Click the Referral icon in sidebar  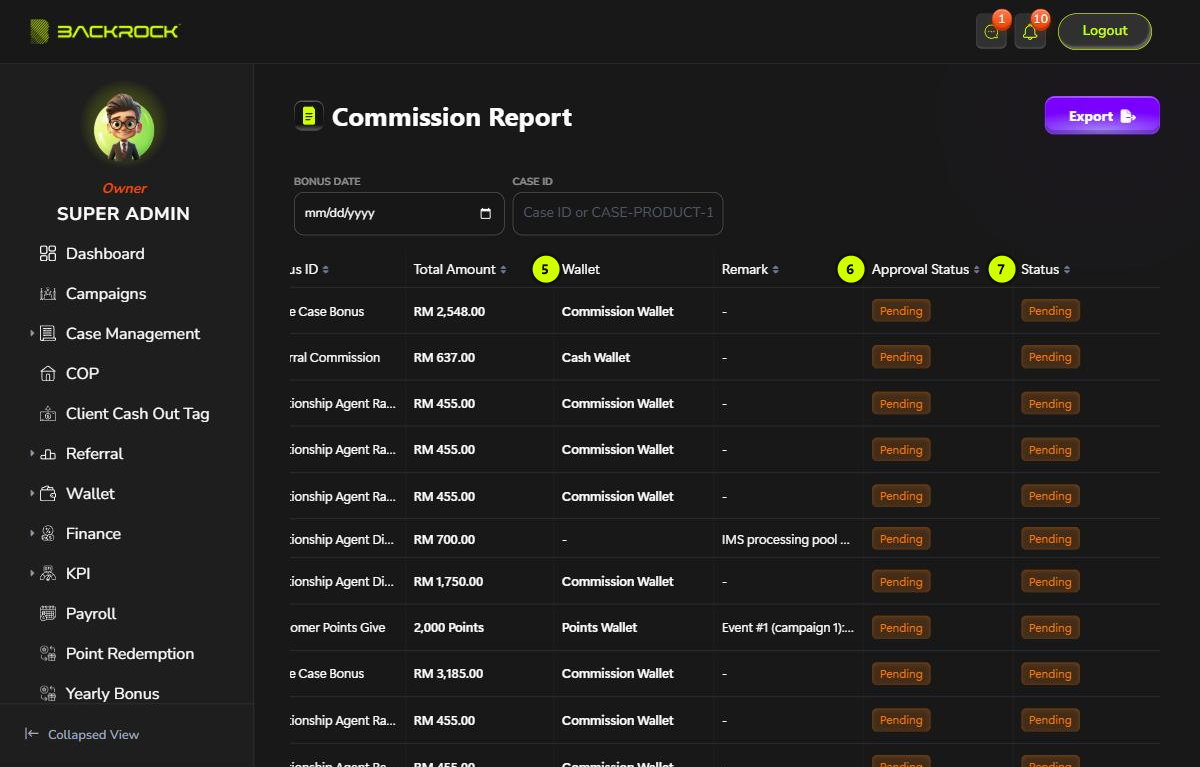coord(47,454)
